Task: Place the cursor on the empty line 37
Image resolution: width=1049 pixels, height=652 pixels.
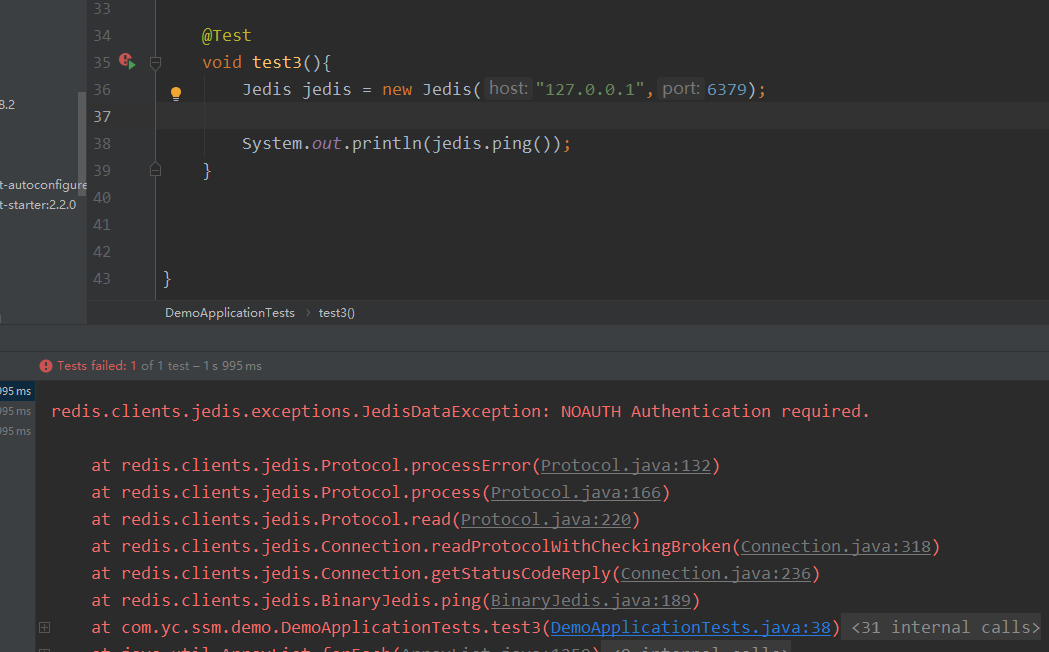Action: [500, 116]
